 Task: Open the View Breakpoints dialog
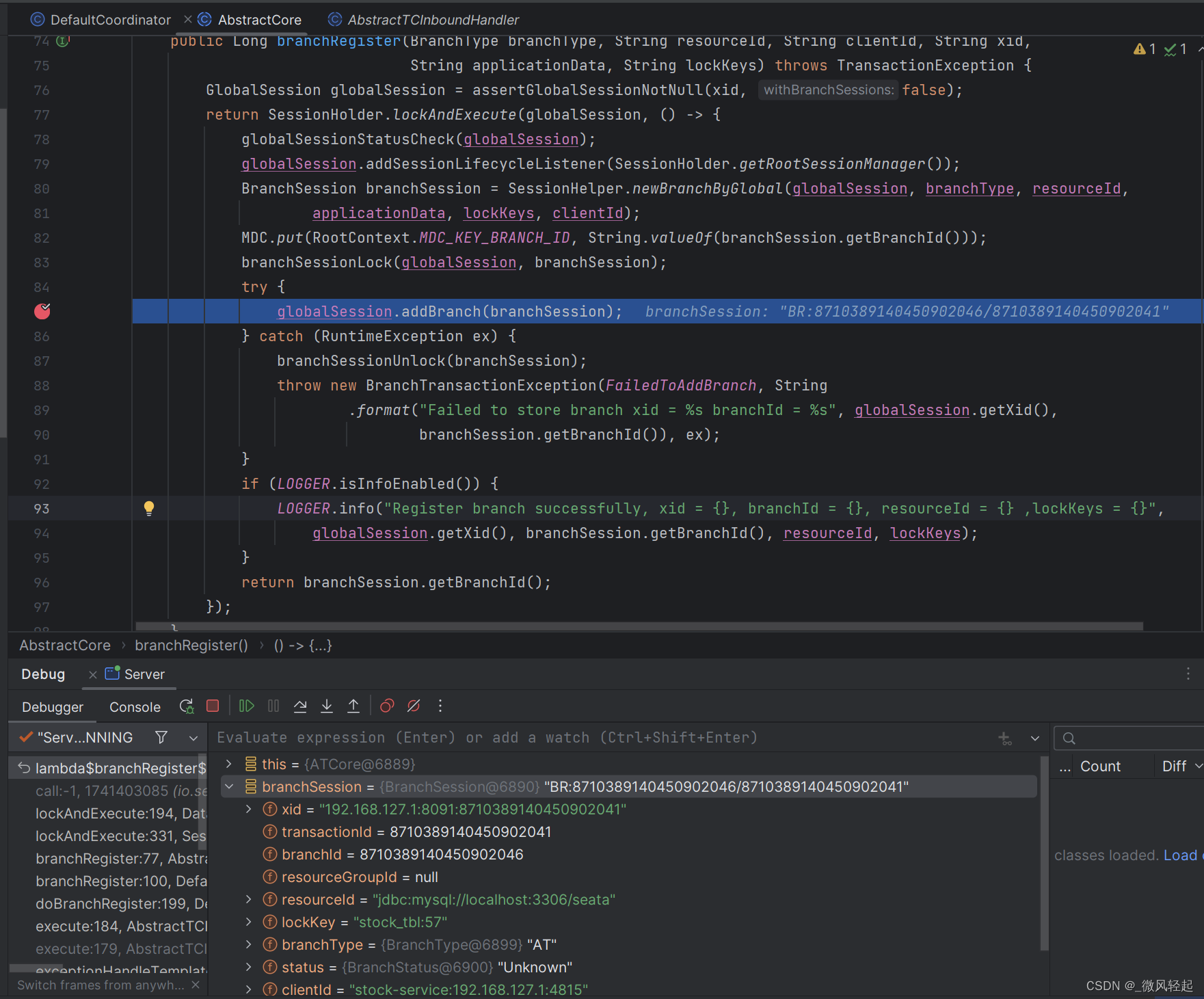coord(387,706)
